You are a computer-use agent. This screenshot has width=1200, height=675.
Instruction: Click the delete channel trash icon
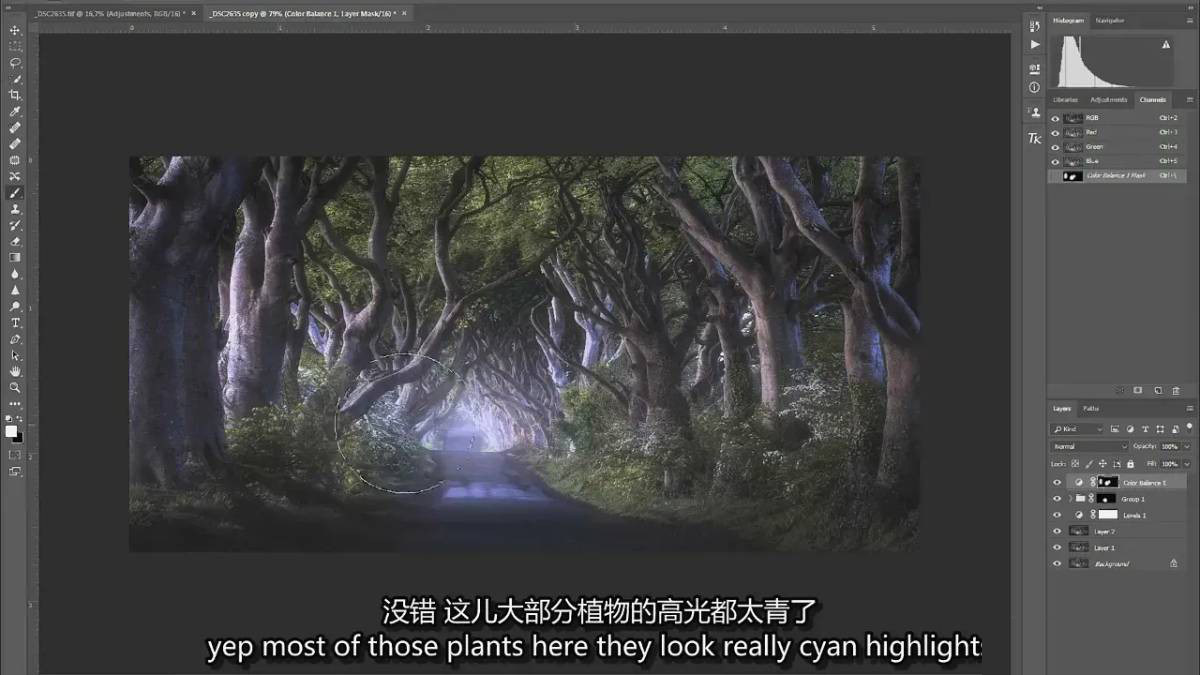click(x=1176, y=390)
